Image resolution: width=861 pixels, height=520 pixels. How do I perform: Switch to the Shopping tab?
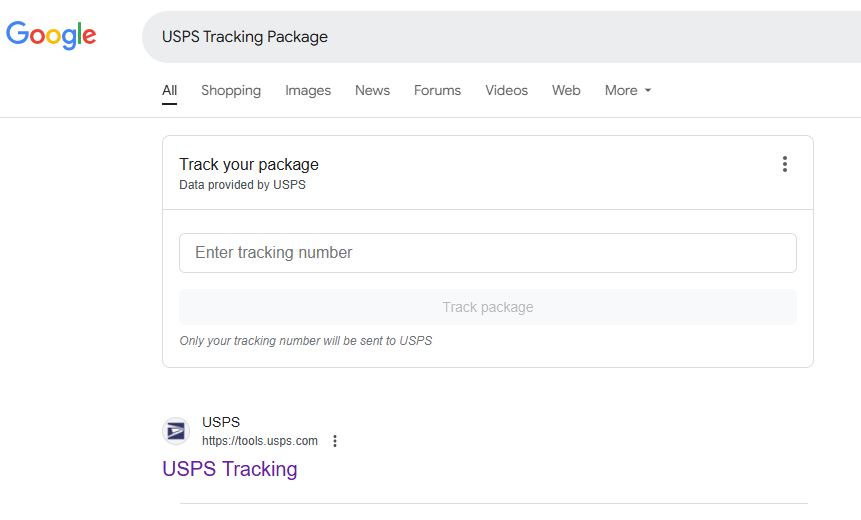pos(231,90)
